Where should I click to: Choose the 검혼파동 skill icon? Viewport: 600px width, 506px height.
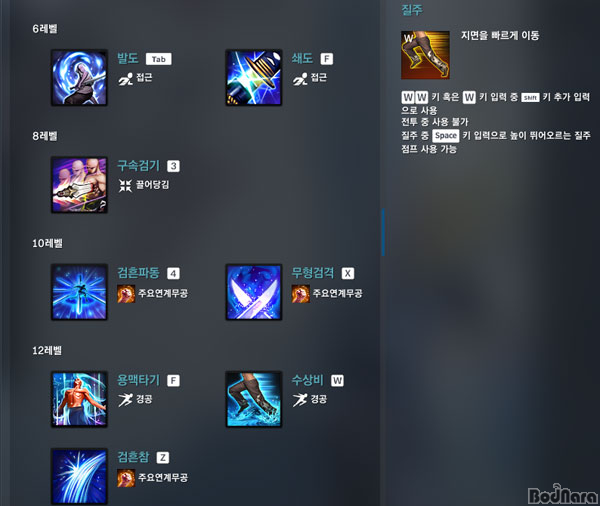[79, 292]
